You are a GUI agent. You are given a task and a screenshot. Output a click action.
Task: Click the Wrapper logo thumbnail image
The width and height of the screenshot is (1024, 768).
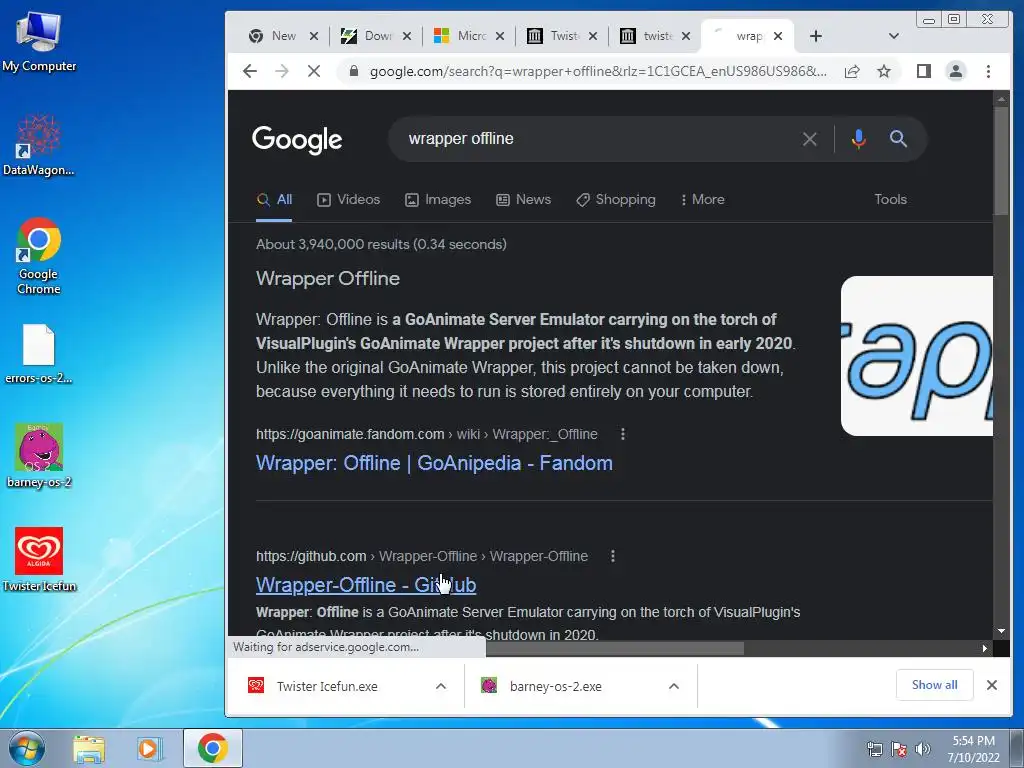917,356
